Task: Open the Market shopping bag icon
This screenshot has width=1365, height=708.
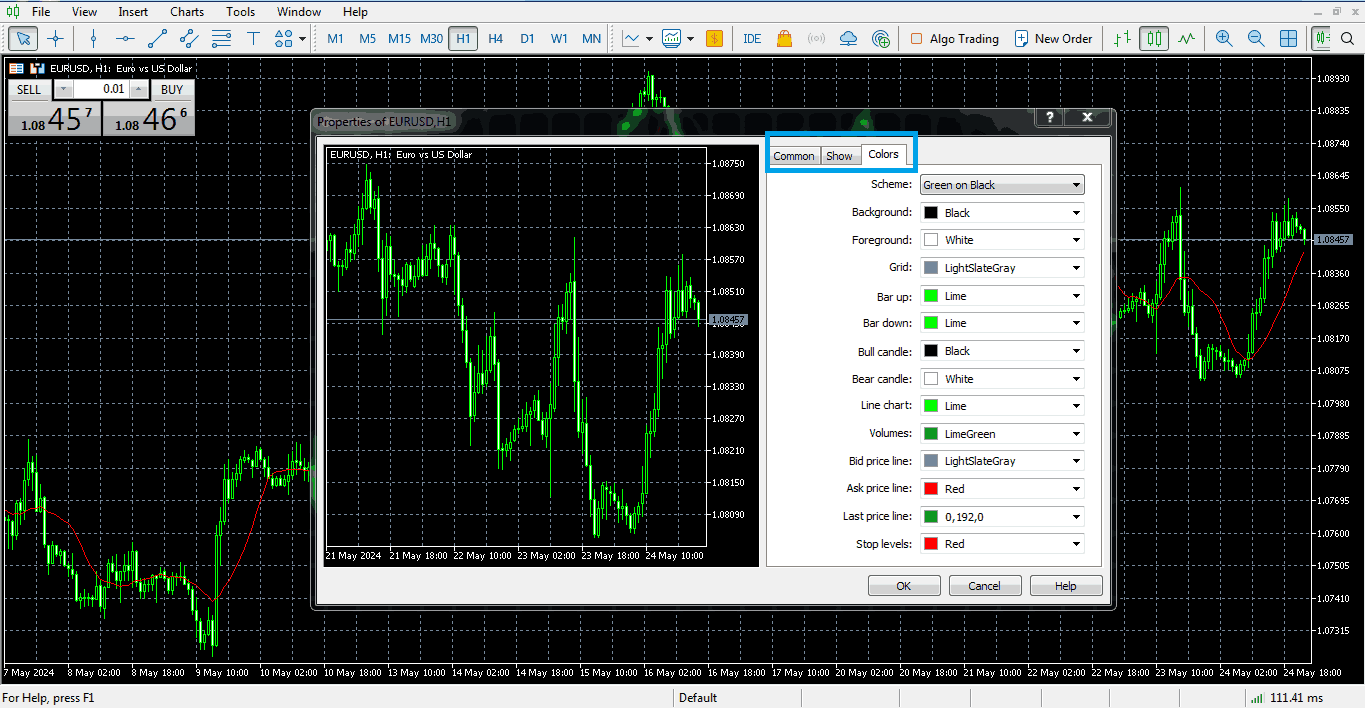Action: (784, 39)
